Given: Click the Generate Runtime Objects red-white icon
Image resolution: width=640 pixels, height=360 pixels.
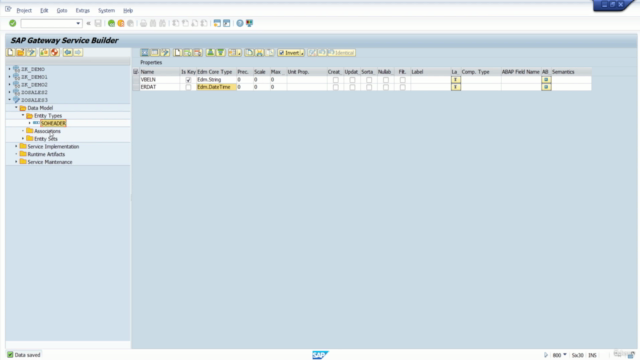Looking at the screenshot, I should 54,52.
